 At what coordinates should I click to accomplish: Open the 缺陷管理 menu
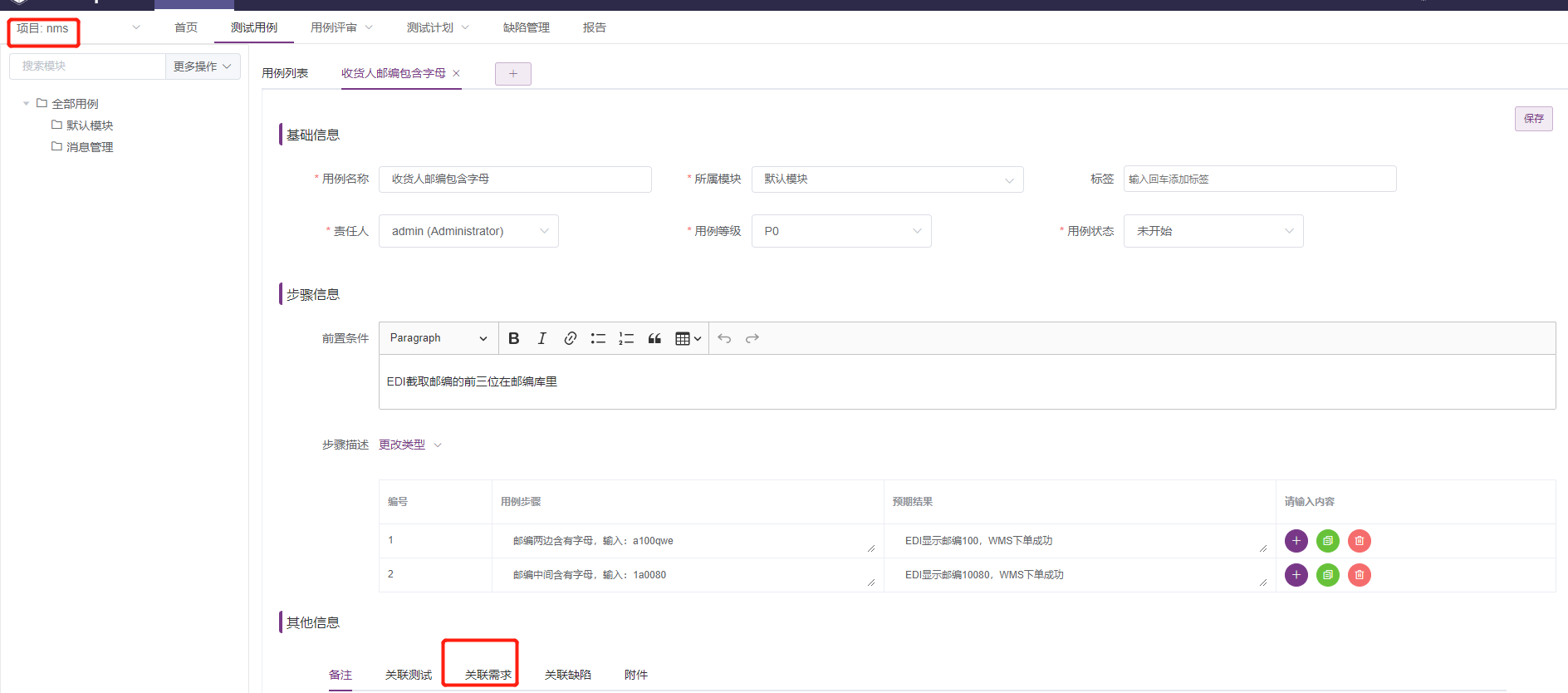pyautogui.click(x=527, y=27)
